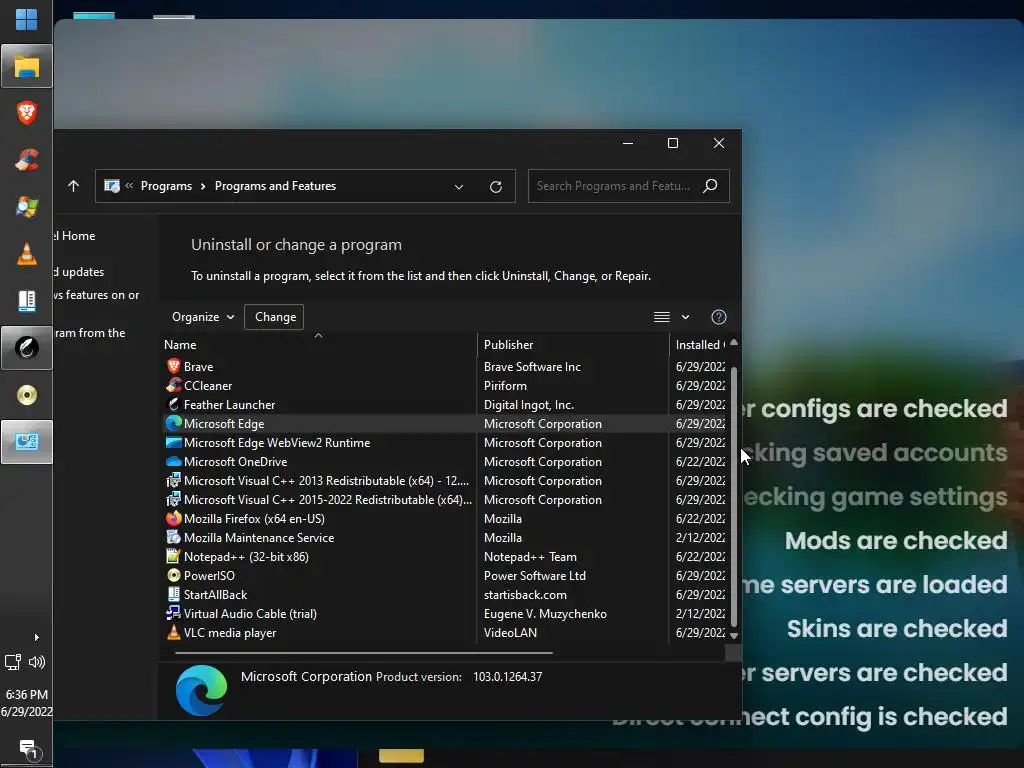The height and width of the screenshot is (768, 1024).
Task: Select the Control Panel taskbar icon
Action: tap(27, 442)
